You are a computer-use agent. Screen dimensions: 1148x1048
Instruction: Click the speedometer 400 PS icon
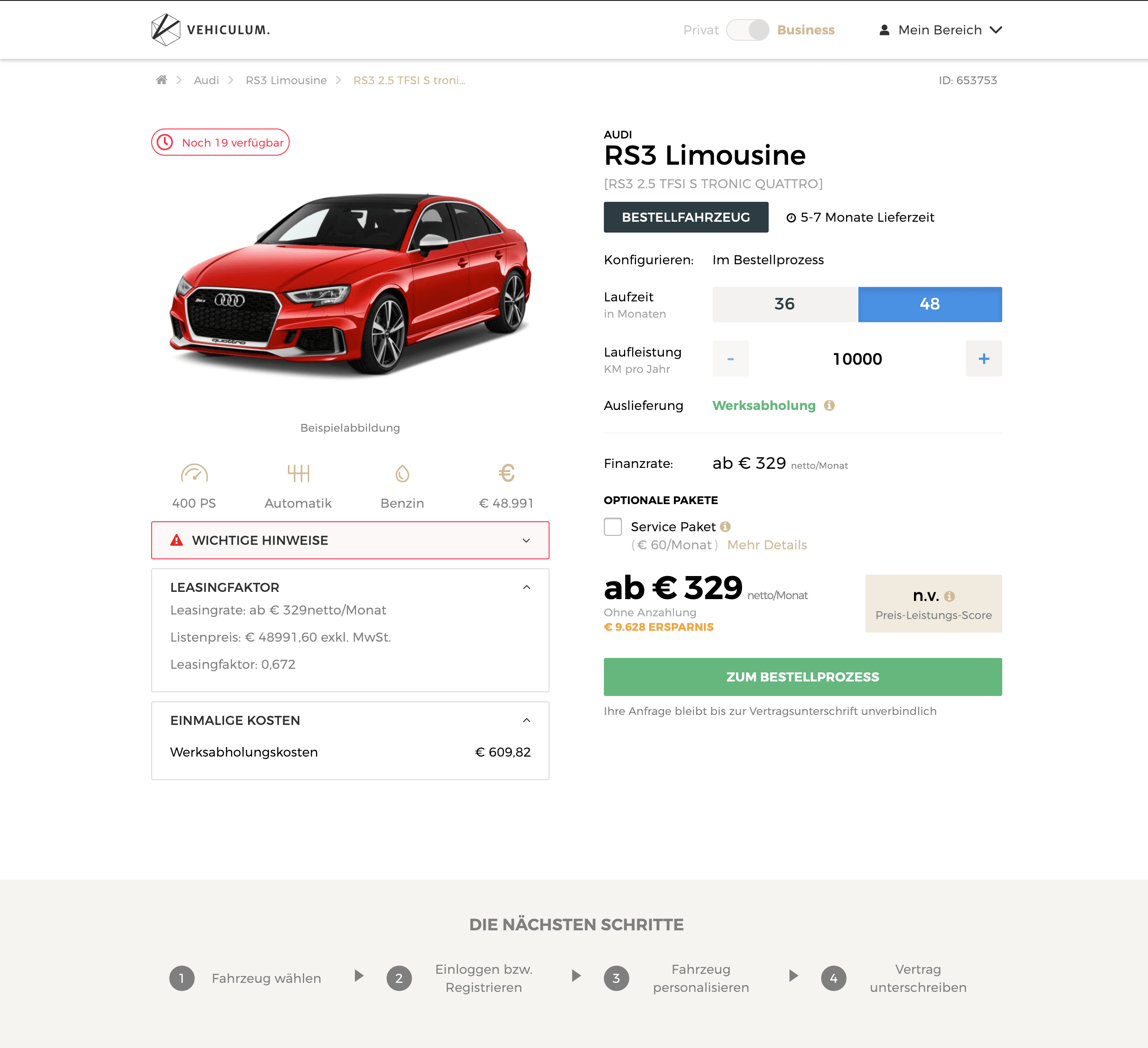point(194,473)
